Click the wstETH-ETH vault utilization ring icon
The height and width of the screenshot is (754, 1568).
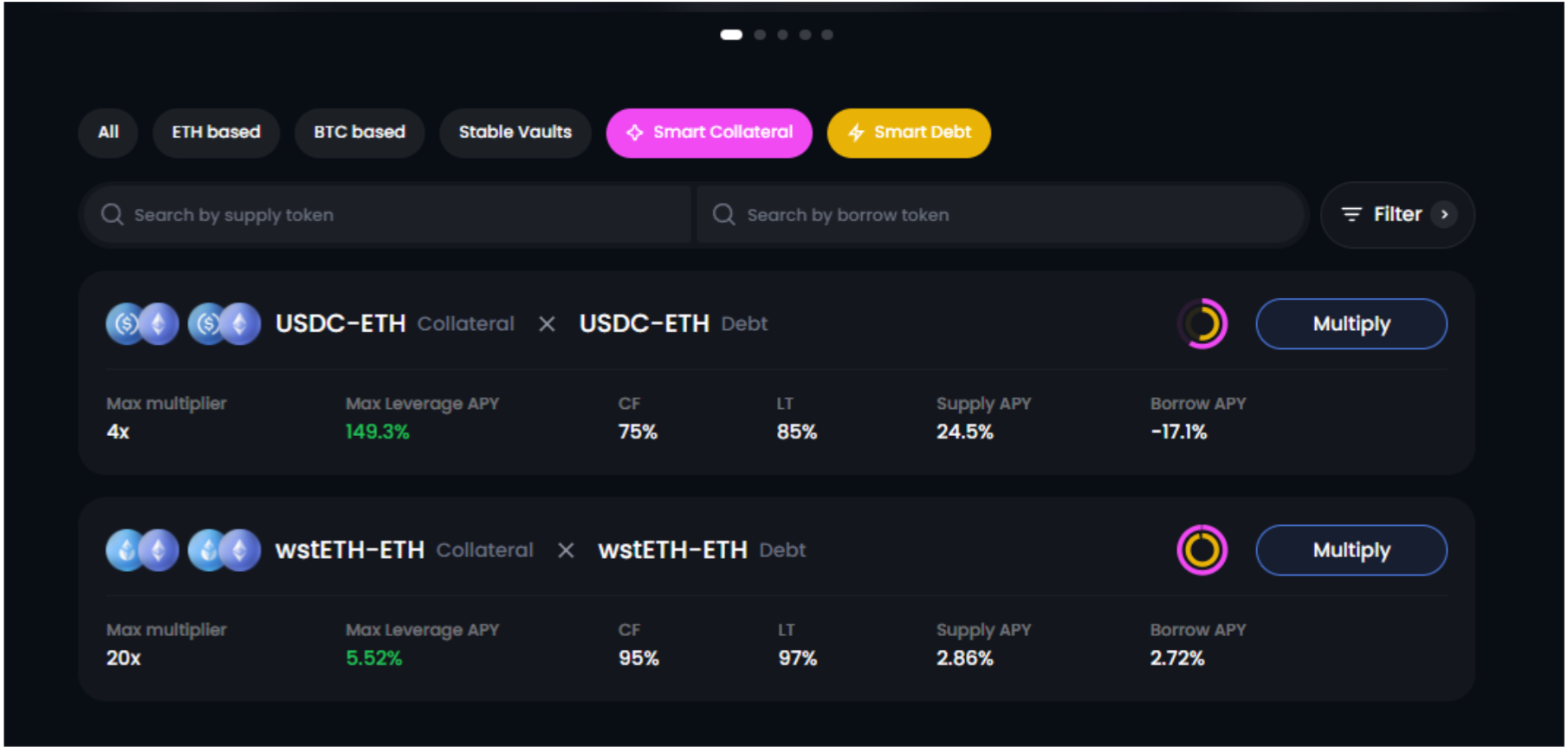coord(1202,550)
